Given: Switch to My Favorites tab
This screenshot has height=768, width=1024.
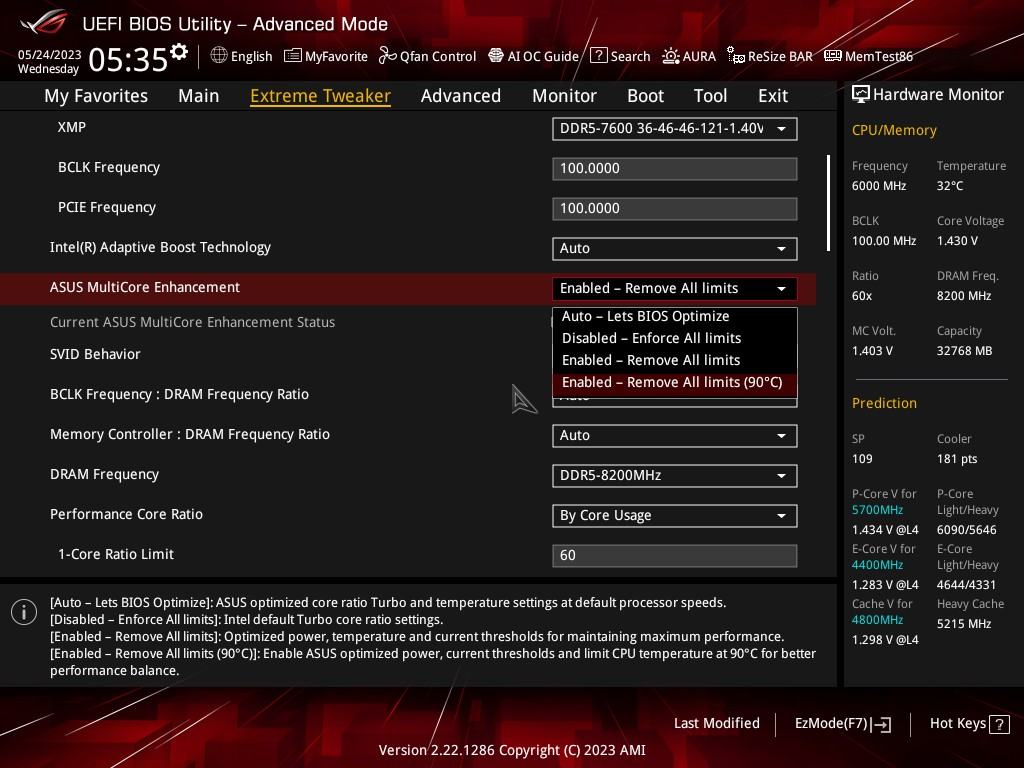Looking at the screenshot, I should [x=96, y=96].
